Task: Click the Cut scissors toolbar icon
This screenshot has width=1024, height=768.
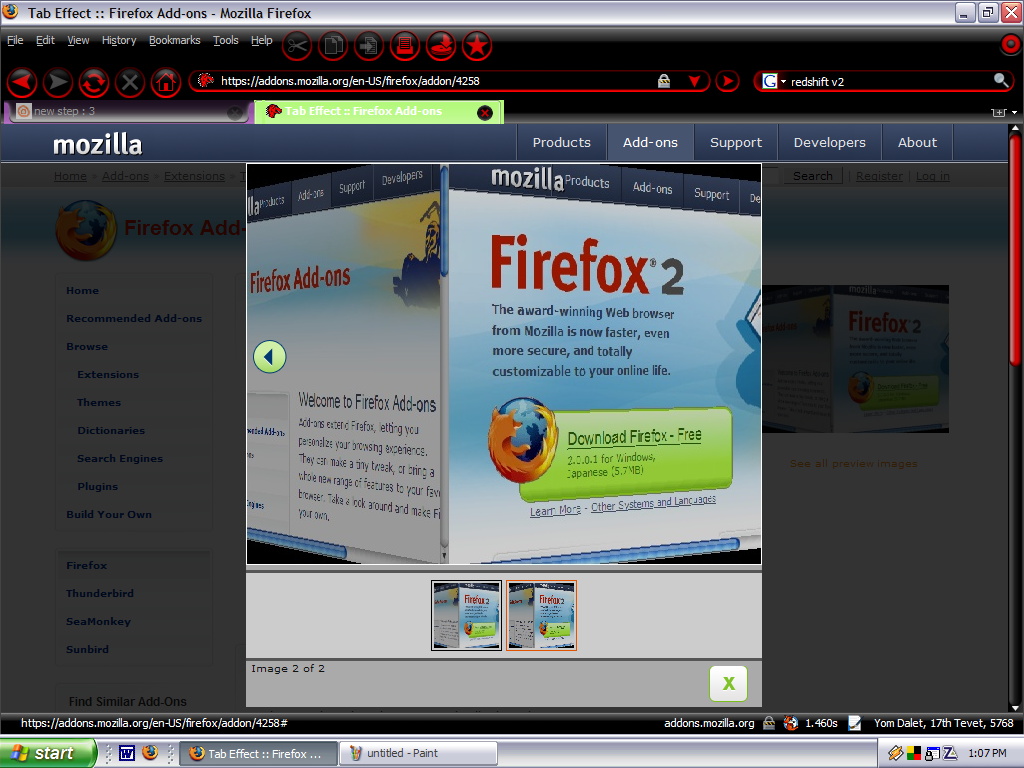Action: pos(297,45)
